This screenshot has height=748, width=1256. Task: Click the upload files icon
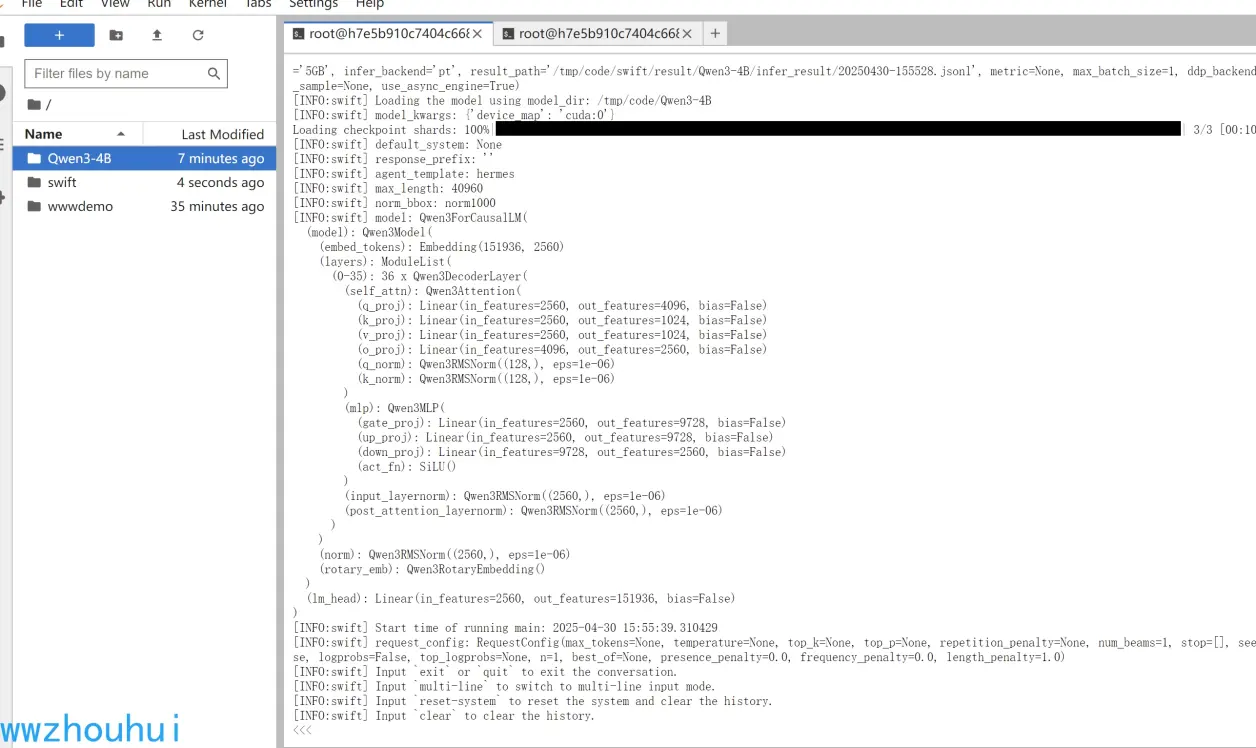(157, 35)
